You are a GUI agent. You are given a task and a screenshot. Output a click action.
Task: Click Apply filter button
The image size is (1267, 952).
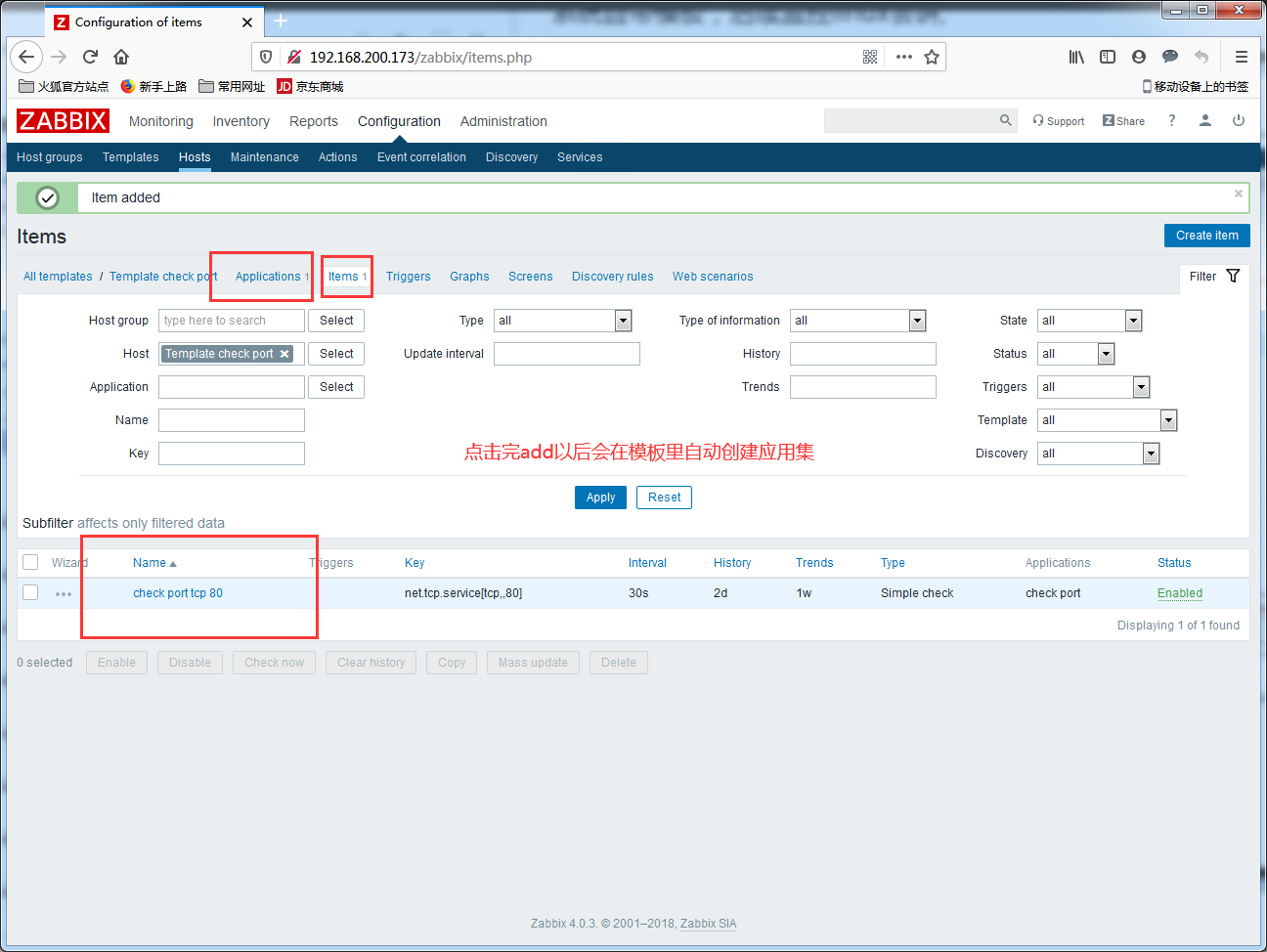600,498
